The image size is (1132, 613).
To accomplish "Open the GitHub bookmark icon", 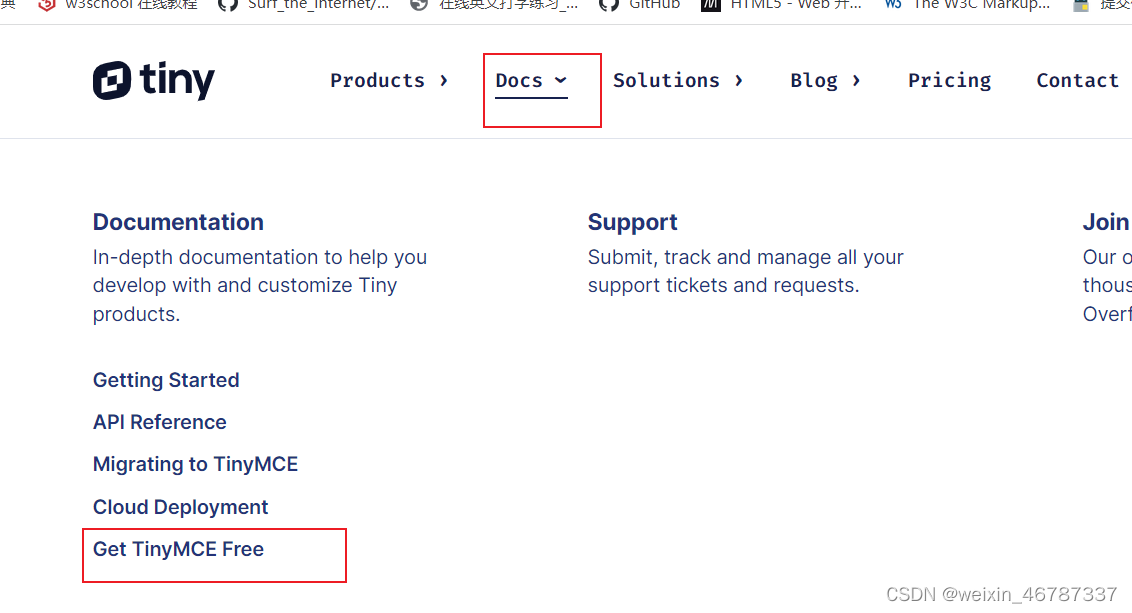I will [x=609, y=4].
